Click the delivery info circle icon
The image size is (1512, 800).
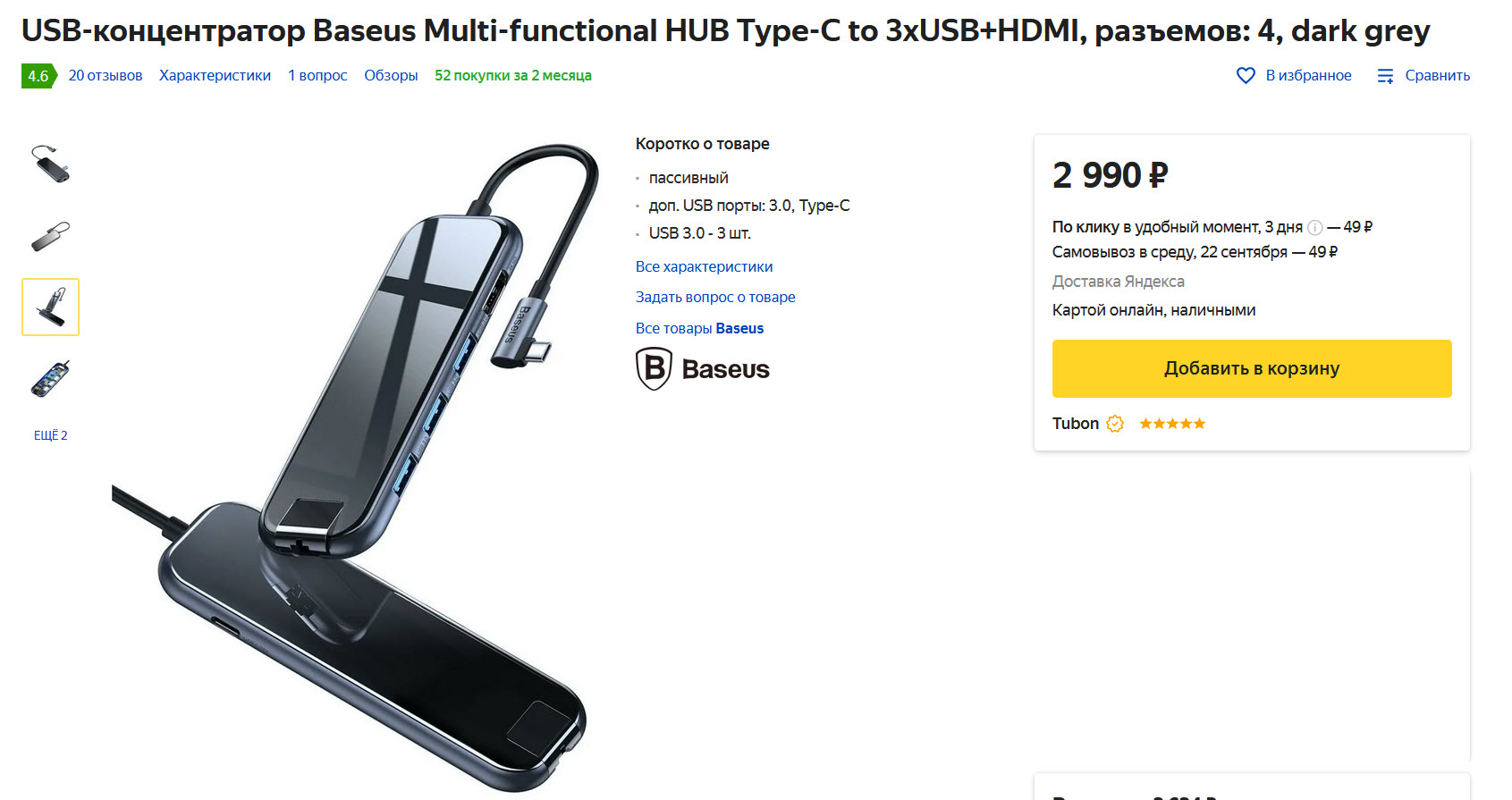pyautogui.click(x=1314, y=228)
